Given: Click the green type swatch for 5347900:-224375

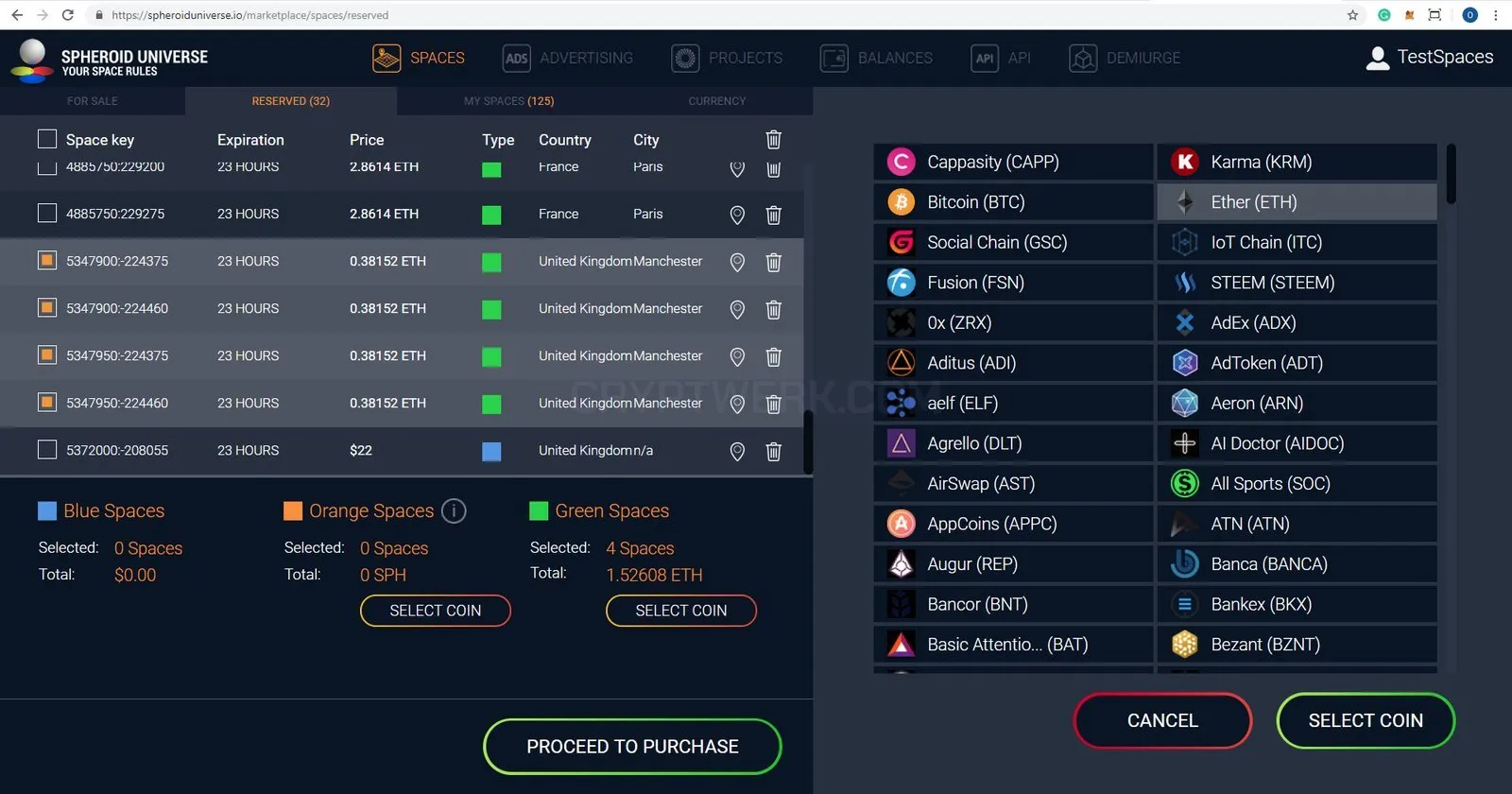Looking at the screenshot, I should (x=491, y=262).
